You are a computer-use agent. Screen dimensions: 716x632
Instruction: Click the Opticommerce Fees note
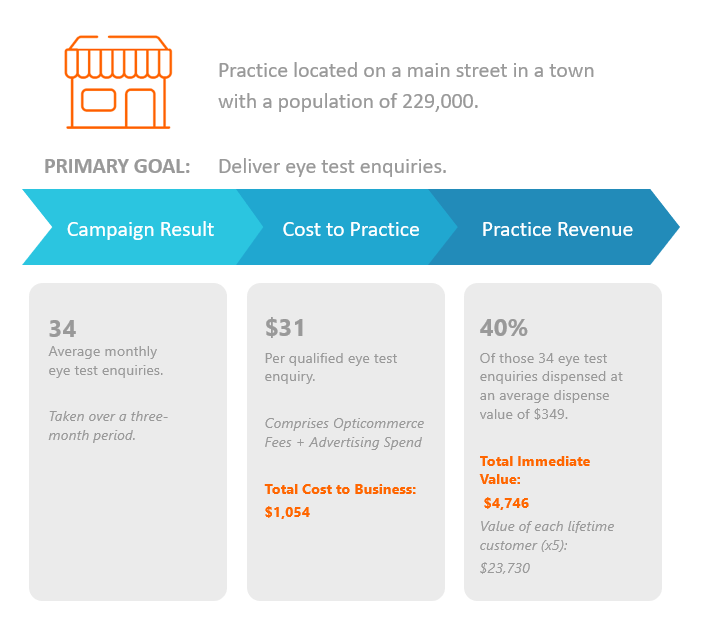344,433
